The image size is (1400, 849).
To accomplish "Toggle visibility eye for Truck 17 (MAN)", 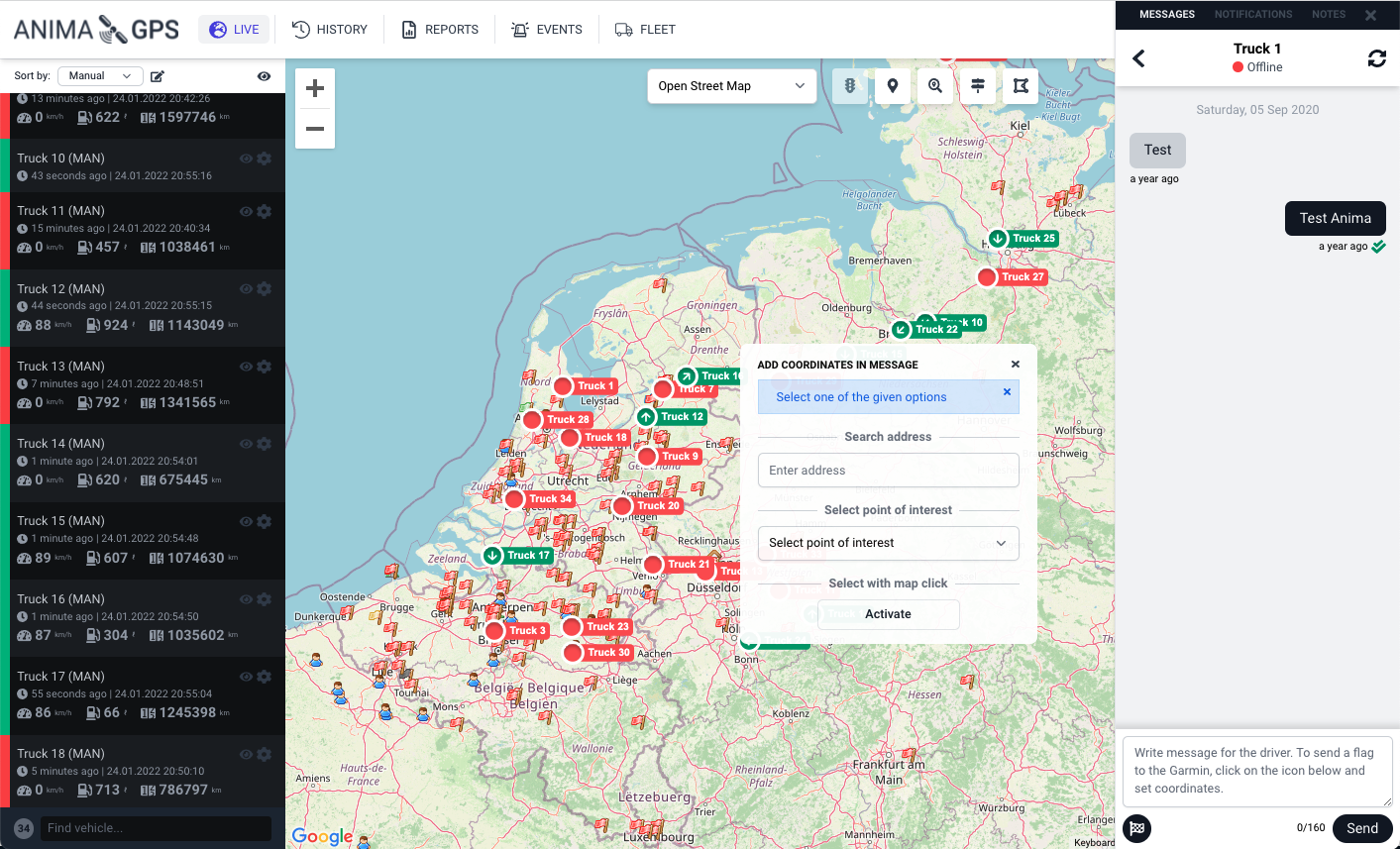I will click(x=246, y=677).
